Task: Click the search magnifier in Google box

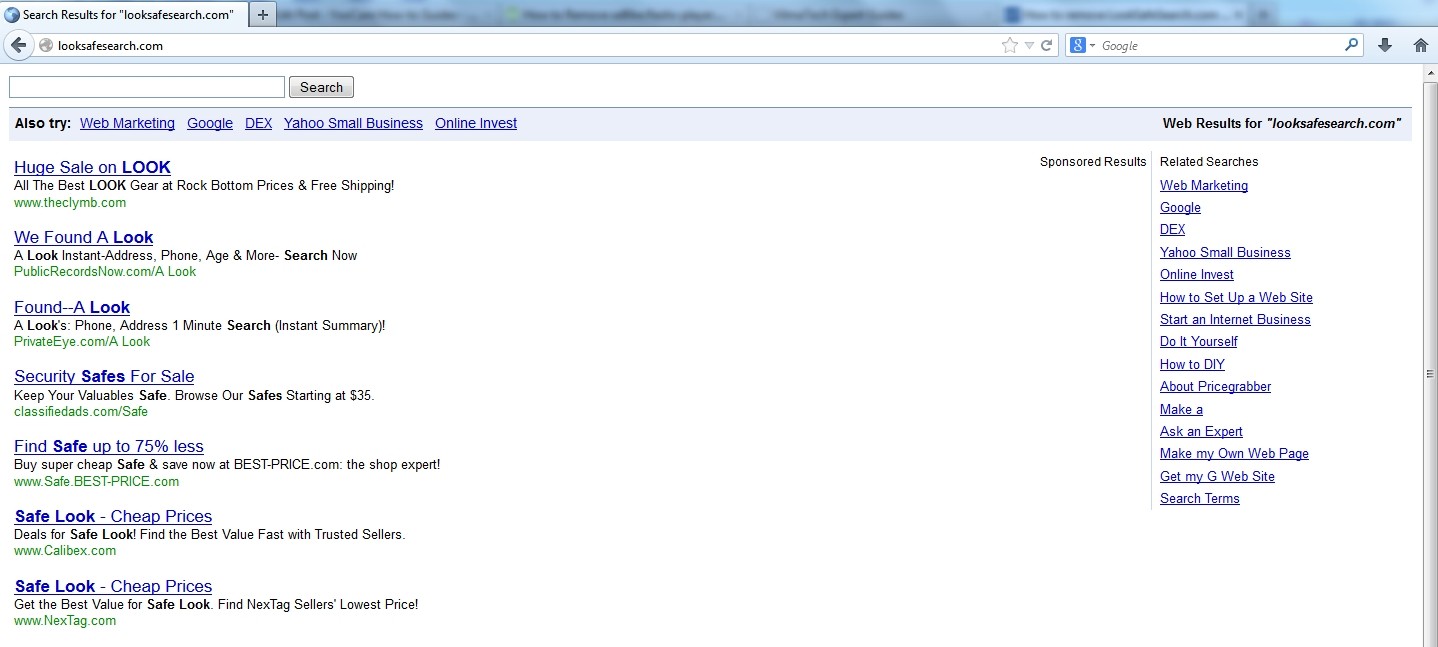Action: point(1352,45)
